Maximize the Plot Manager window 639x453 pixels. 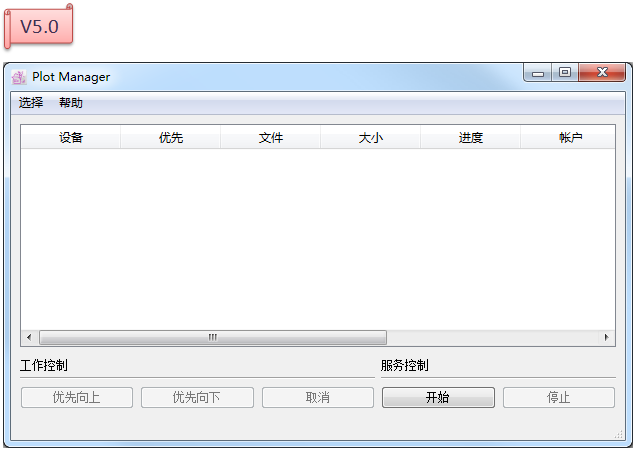pyautogui.click(x=565, y=73)
